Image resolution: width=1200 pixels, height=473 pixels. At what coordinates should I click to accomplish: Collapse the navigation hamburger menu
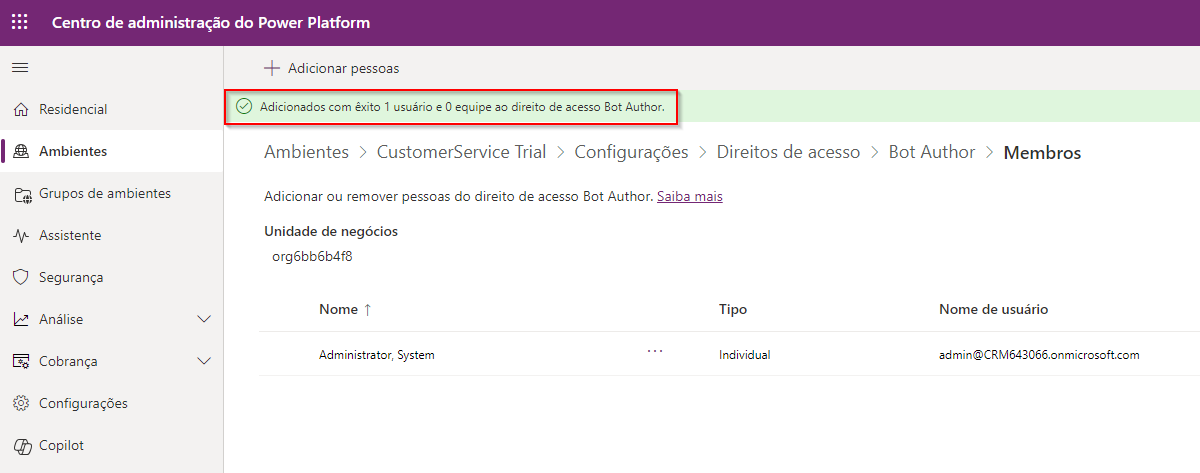(20, 67)
